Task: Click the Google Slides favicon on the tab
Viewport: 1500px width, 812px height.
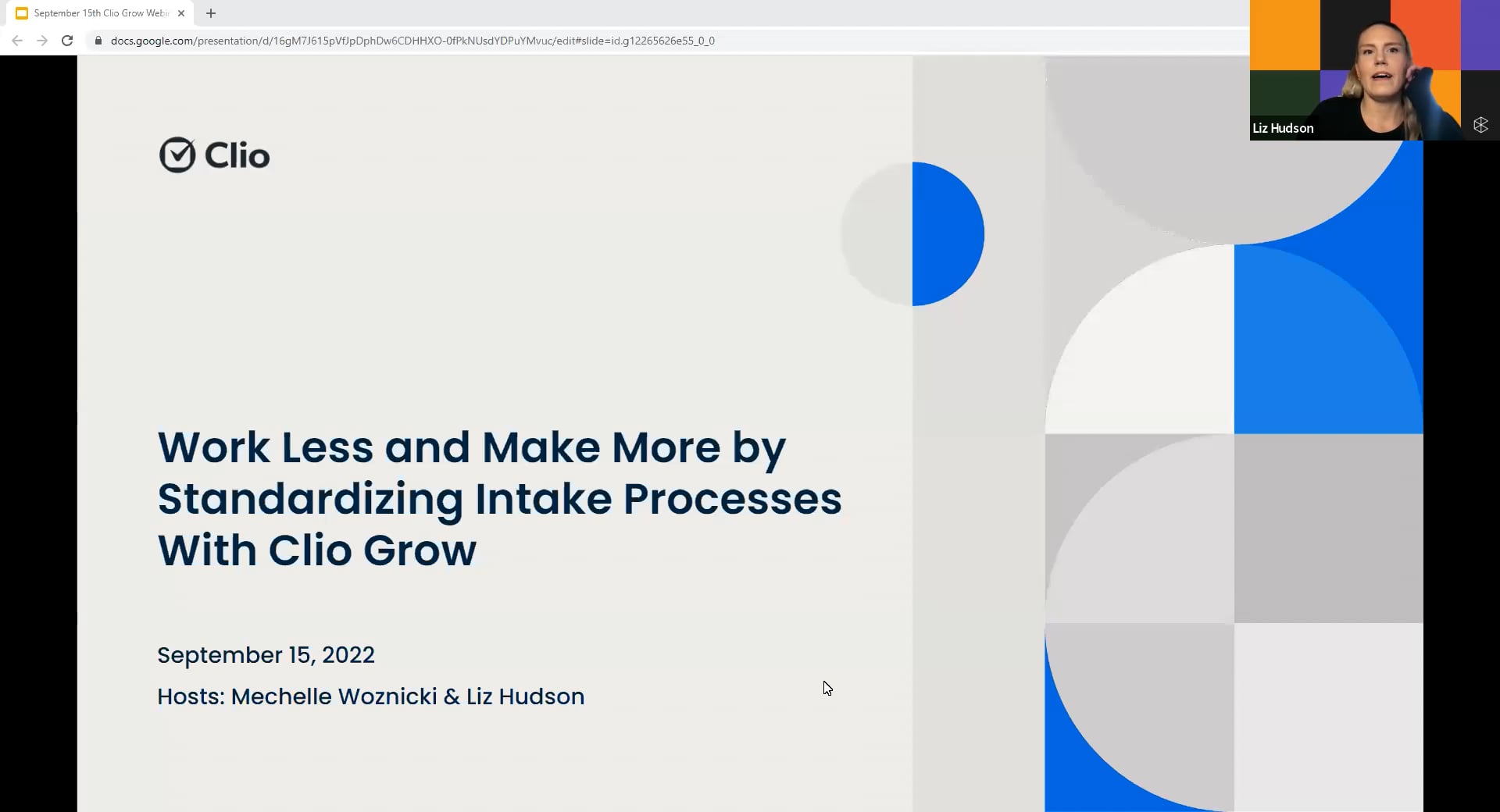Action: point(21,12)
